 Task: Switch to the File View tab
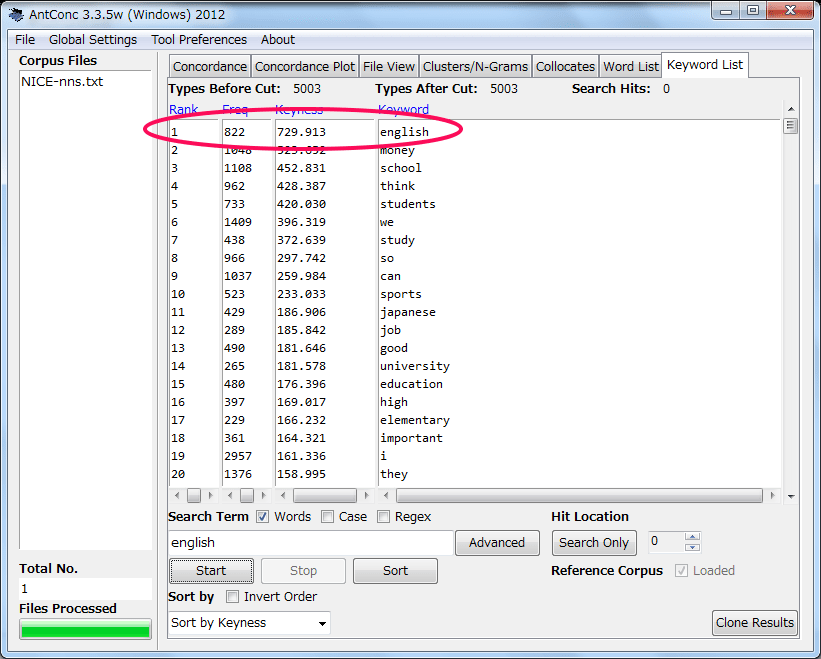[x=388, y=65]
